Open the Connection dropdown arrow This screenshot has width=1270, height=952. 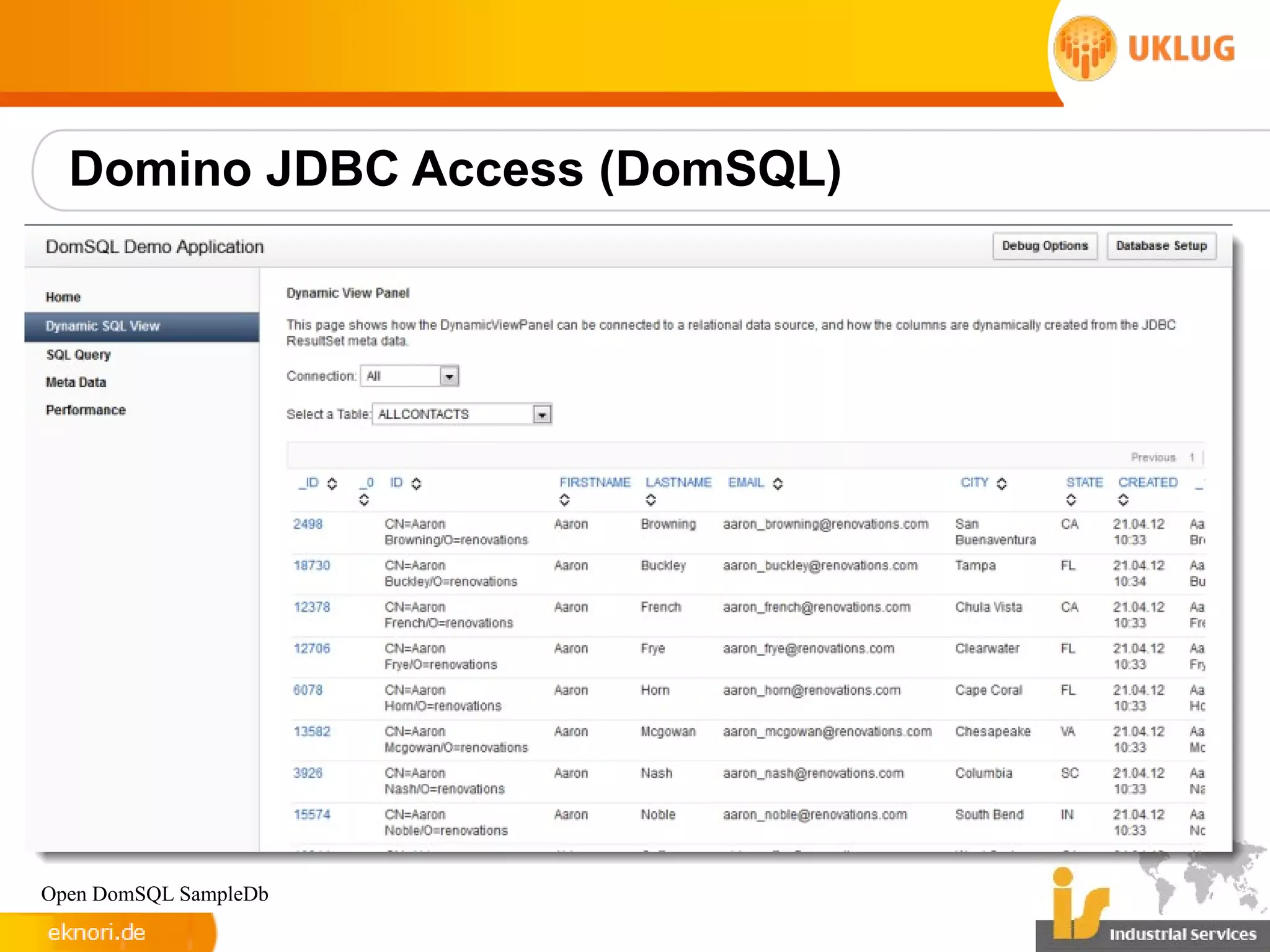(450, 376)
